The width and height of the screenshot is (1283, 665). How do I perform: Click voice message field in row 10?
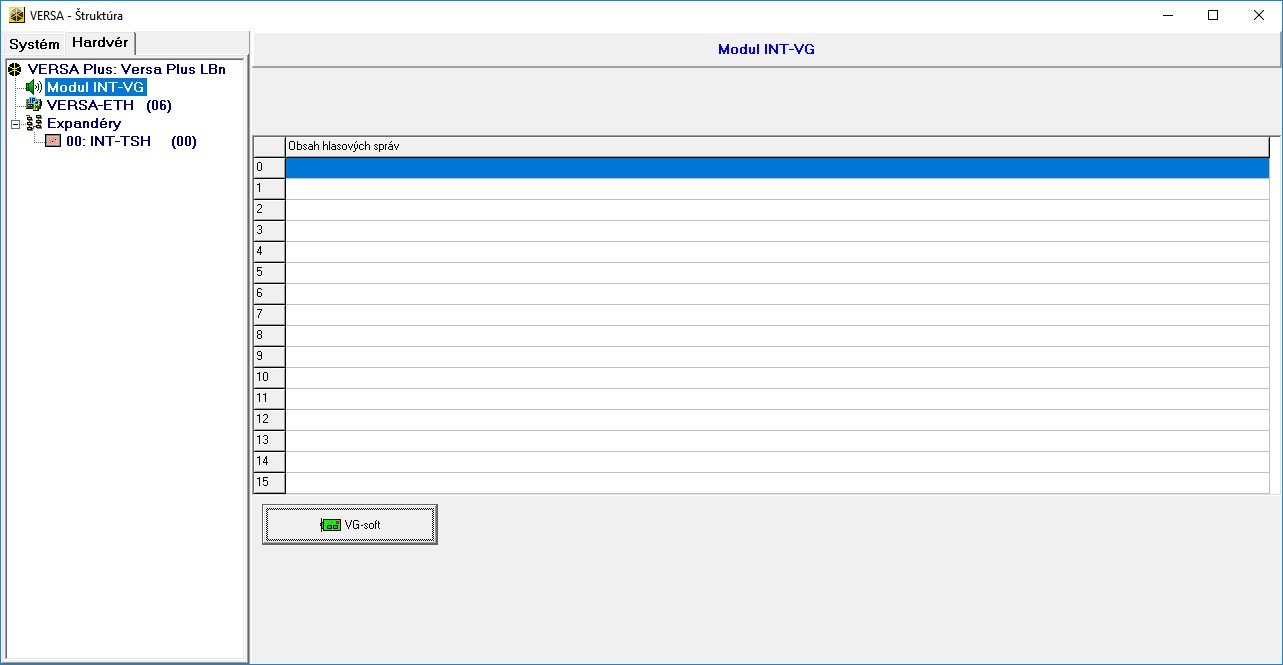[776, 377]
